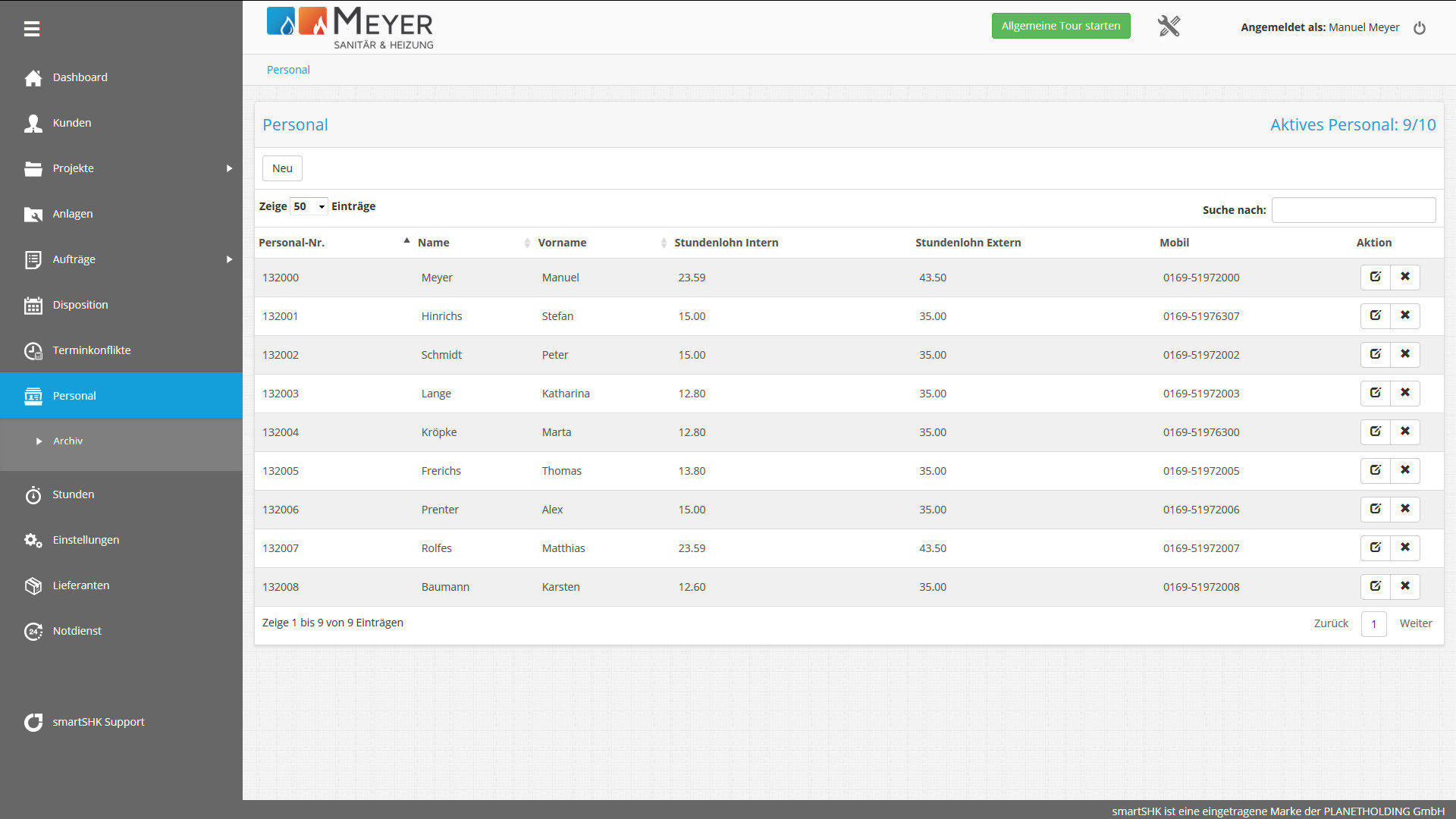Click the Mobil column header
1456x819 pixels.
[x=1174, y=243]
